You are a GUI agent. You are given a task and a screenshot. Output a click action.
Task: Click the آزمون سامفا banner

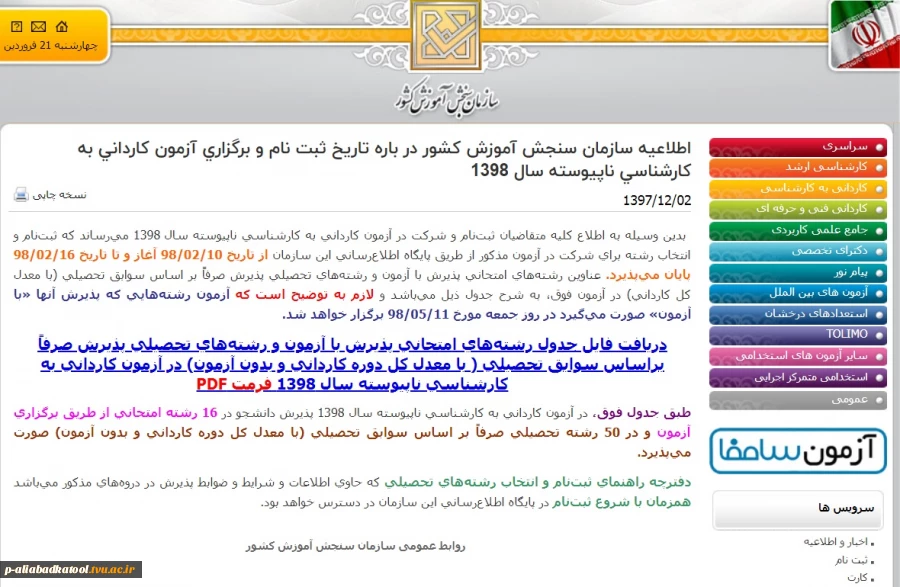tap(797, 451)
